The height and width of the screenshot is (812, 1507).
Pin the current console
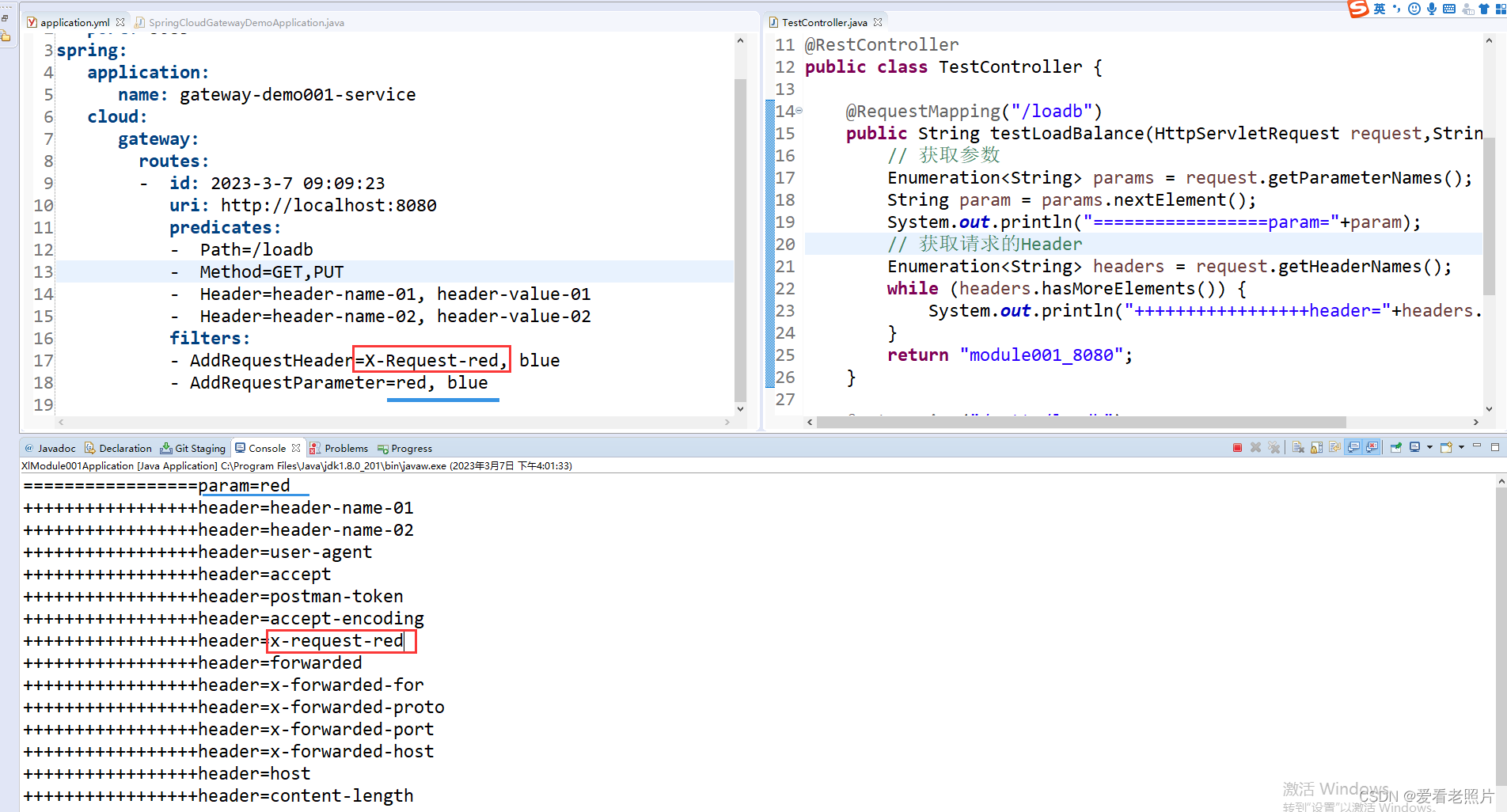[x=1395, y=447]
